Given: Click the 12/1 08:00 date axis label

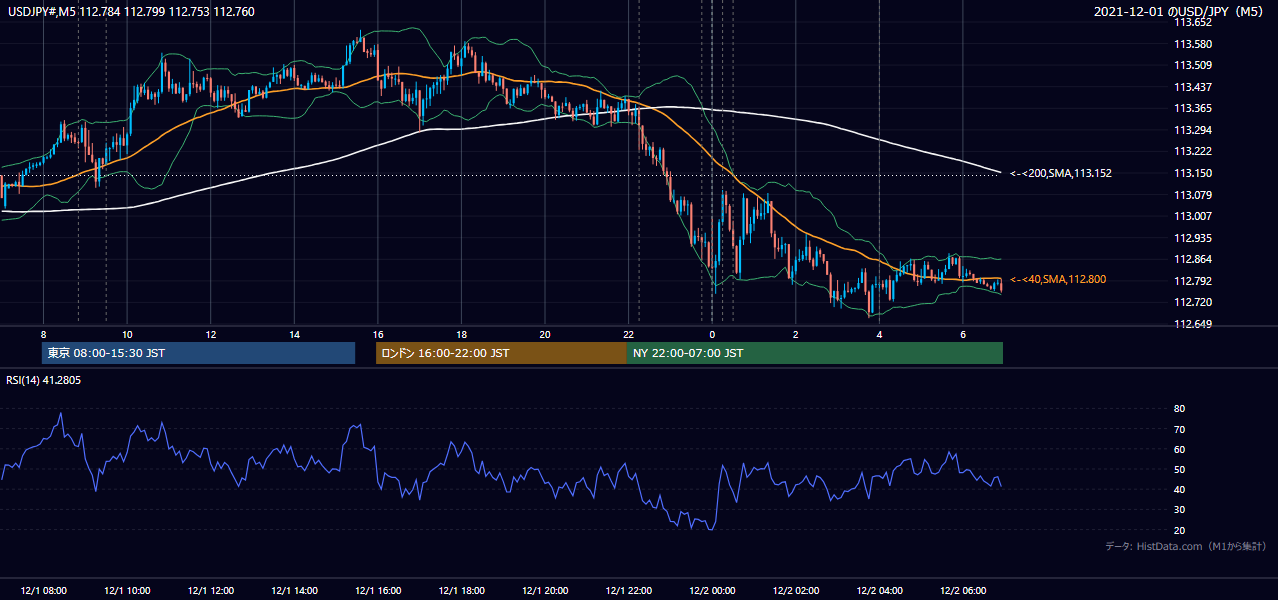Looking at the screenshot, I should [43, 590].
